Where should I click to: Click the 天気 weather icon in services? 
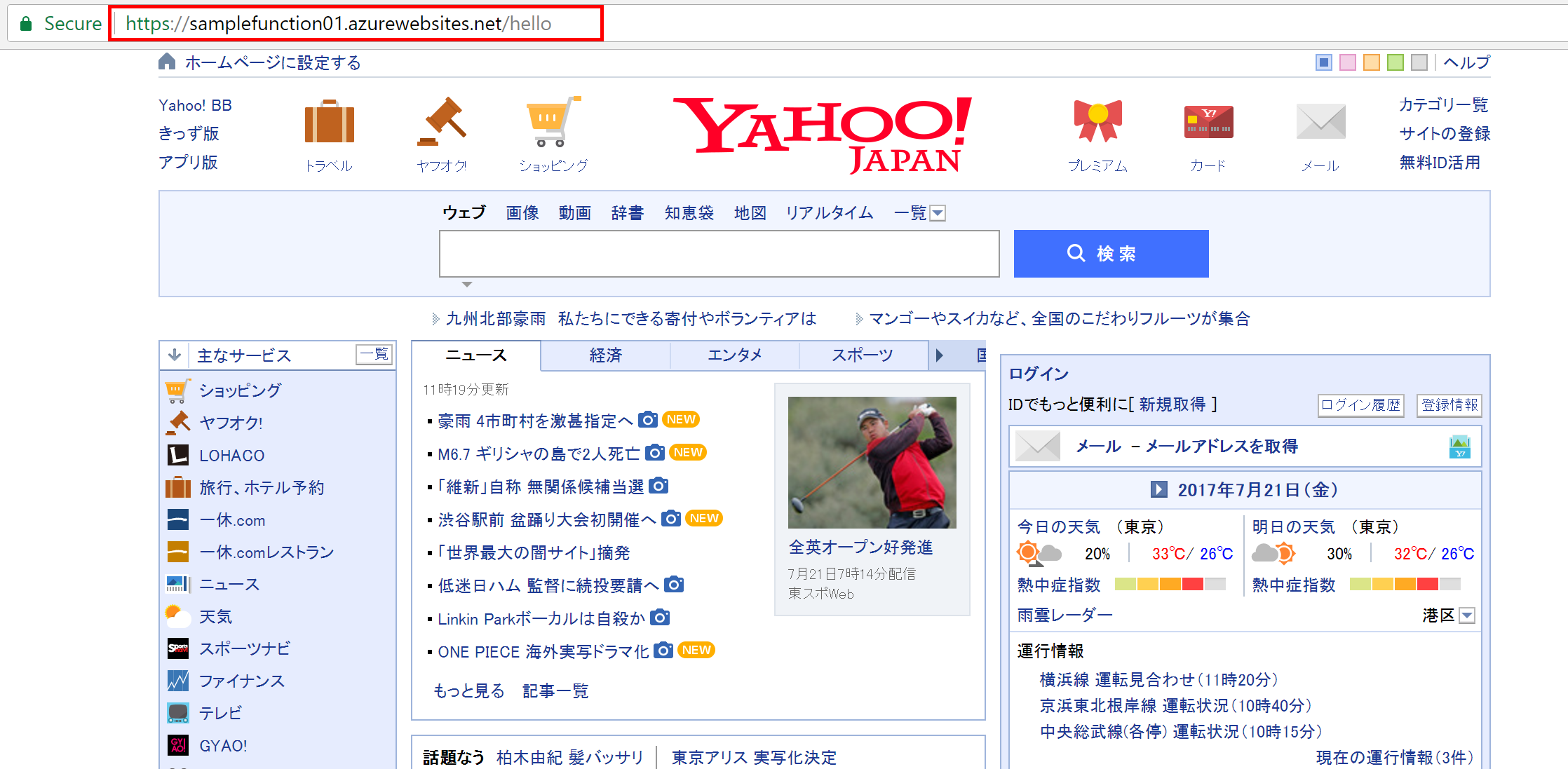point(178,616)
